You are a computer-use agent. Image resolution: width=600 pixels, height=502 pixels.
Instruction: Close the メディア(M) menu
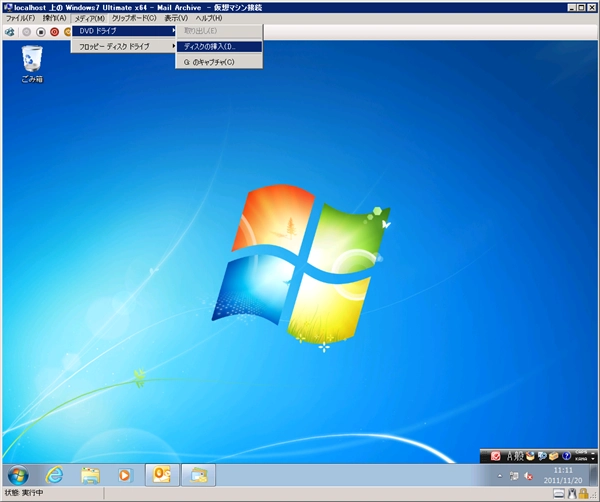(90, 18)
